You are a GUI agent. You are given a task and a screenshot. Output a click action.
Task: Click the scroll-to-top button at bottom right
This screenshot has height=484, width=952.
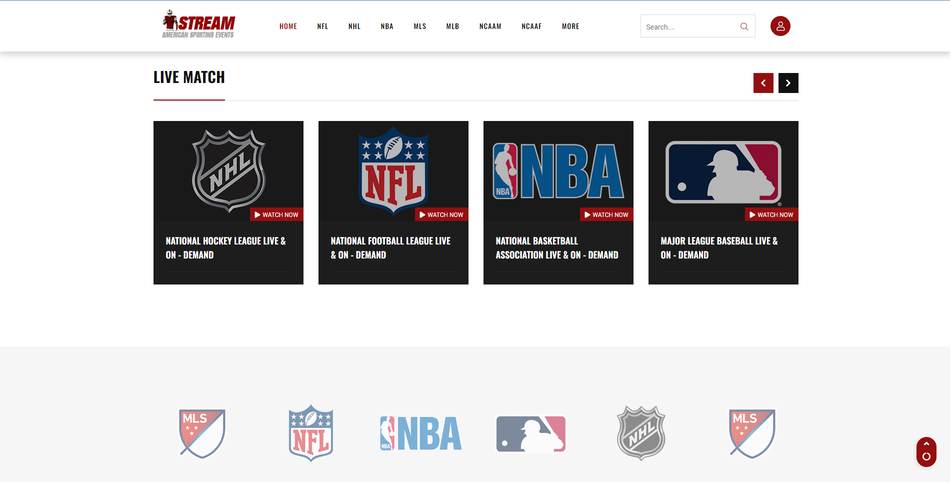926,451
